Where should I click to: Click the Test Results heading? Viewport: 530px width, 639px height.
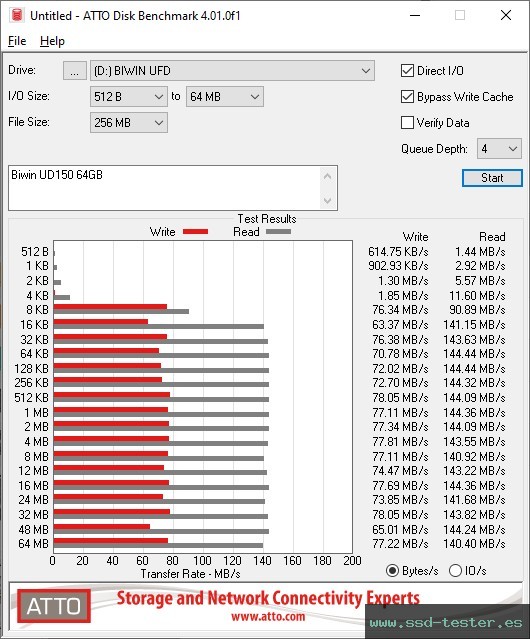(x=267, y=219)
